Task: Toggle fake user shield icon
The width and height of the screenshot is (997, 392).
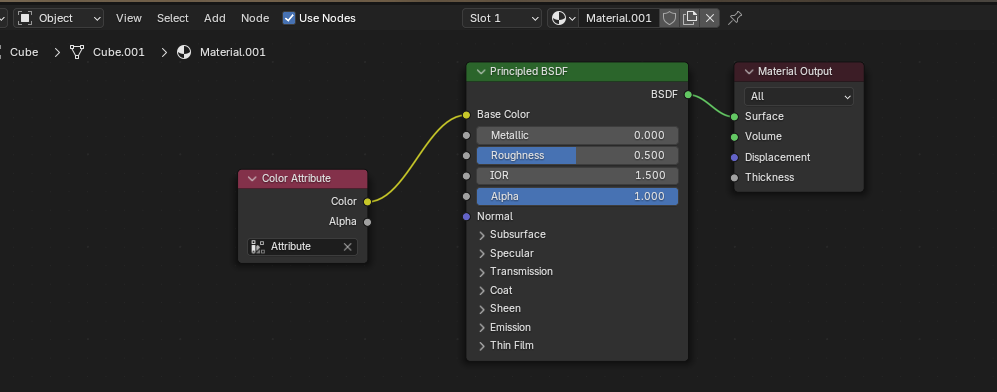Action: 670,18
